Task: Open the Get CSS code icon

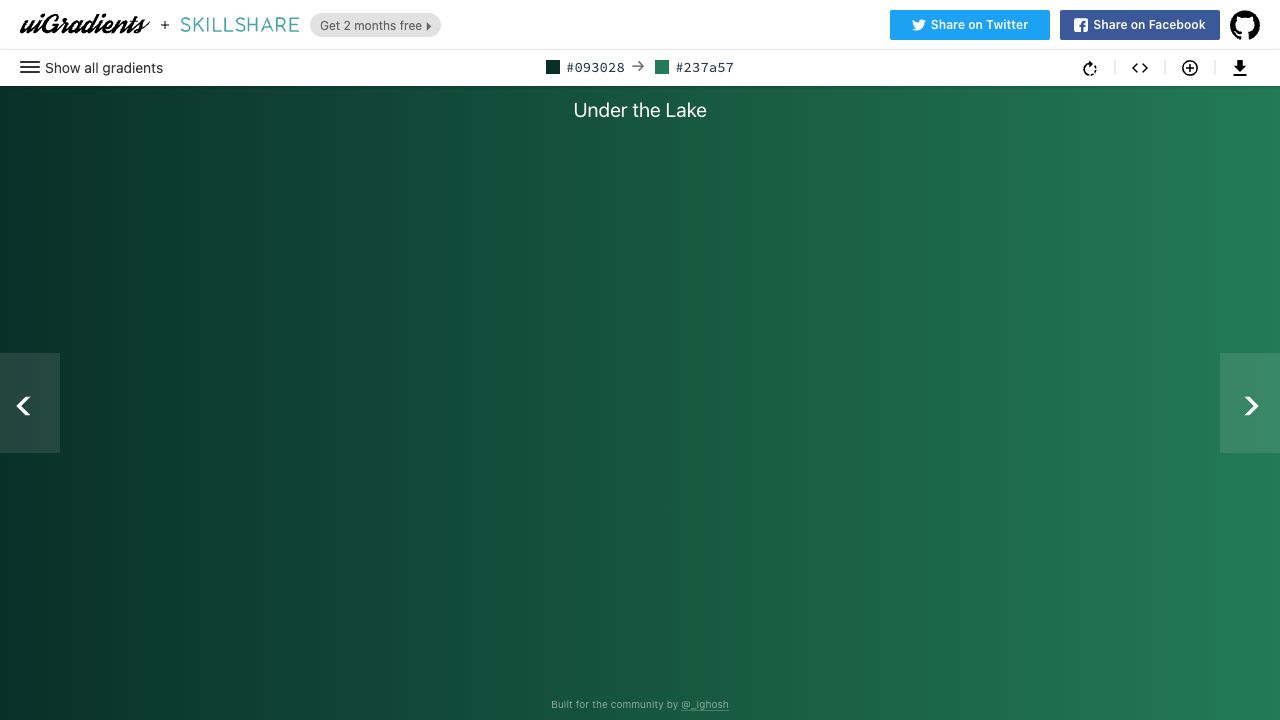Action: [1140, 68]
